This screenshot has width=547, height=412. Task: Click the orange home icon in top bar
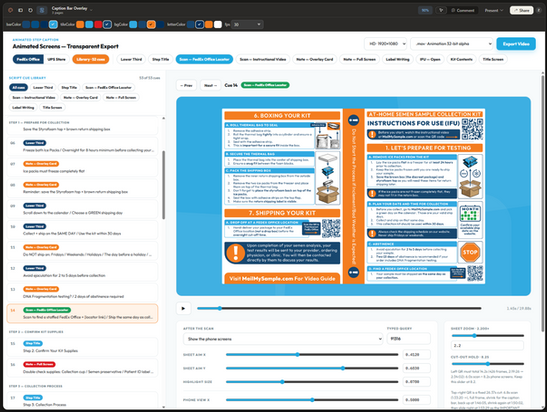pos(10,10)
